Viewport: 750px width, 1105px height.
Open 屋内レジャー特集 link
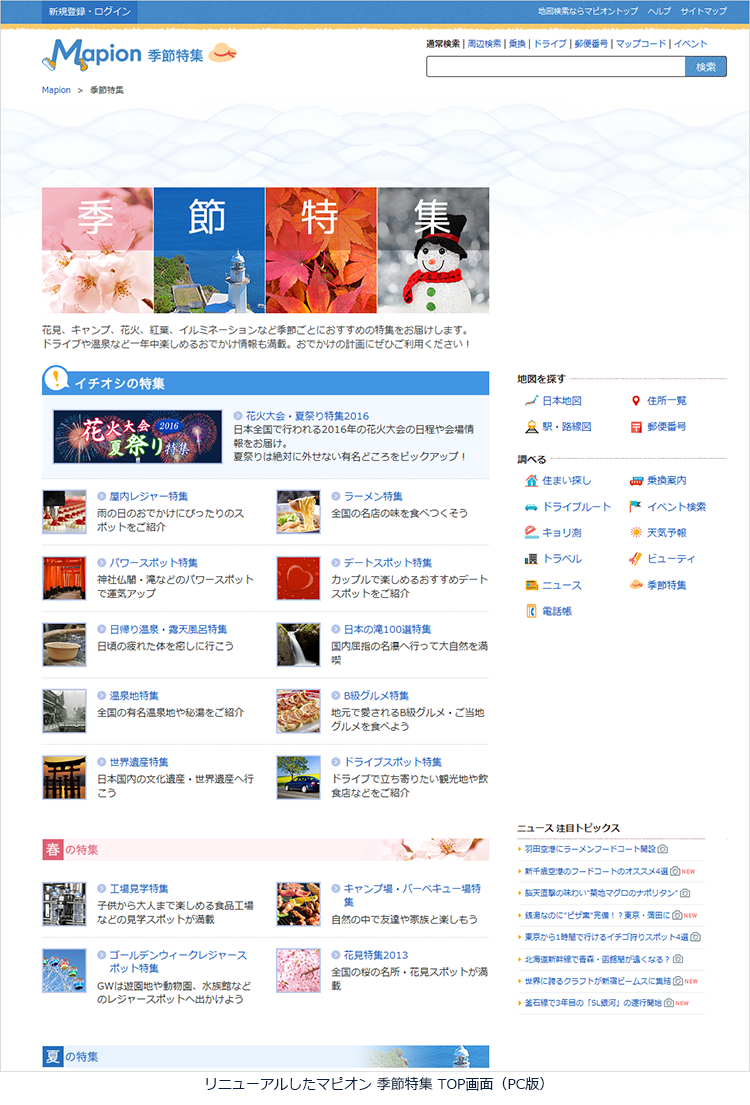point(149,496)
